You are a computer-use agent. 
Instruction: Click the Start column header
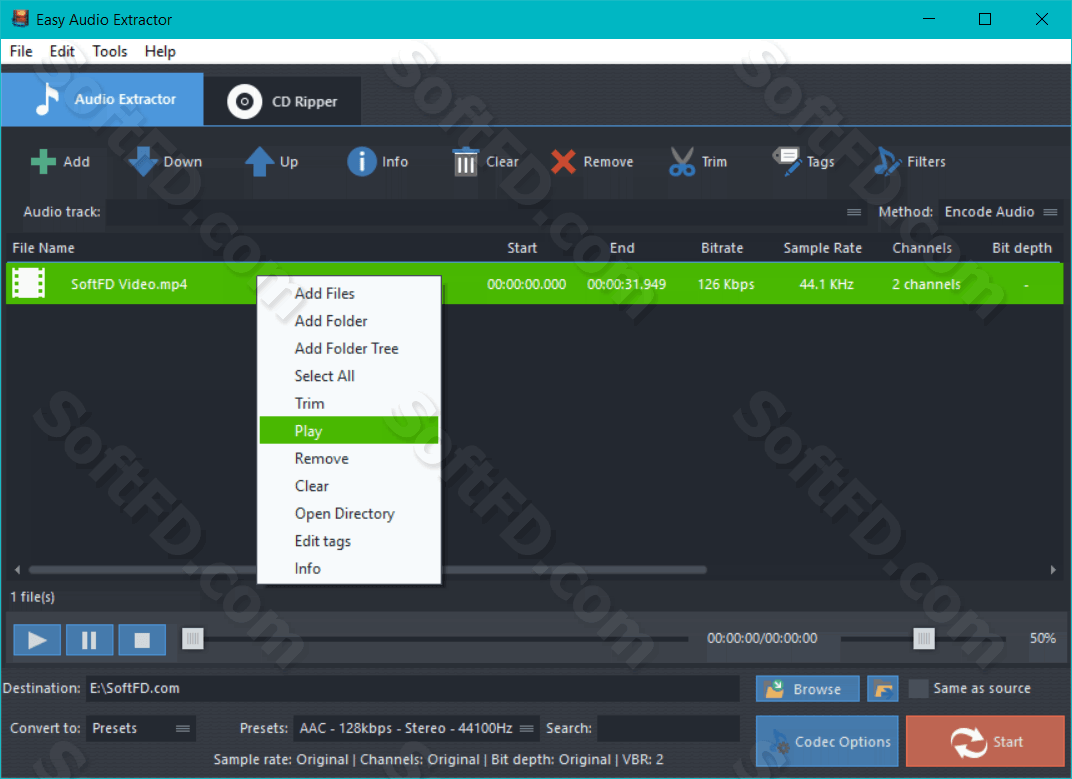[522, 248]
